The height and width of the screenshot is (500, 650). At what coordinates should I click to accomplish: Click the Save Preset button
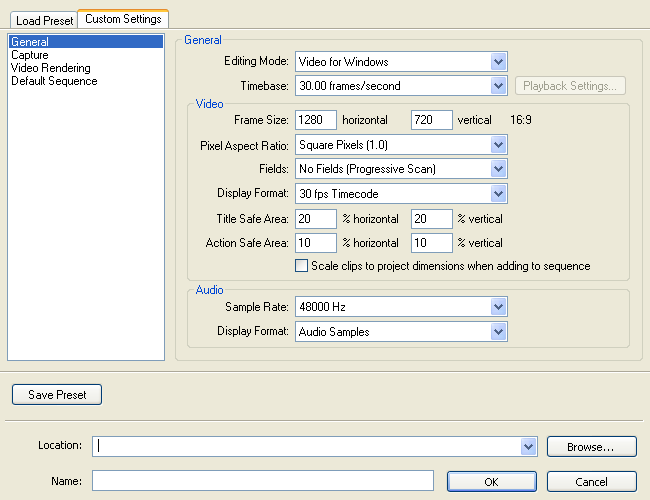[57, 394]
